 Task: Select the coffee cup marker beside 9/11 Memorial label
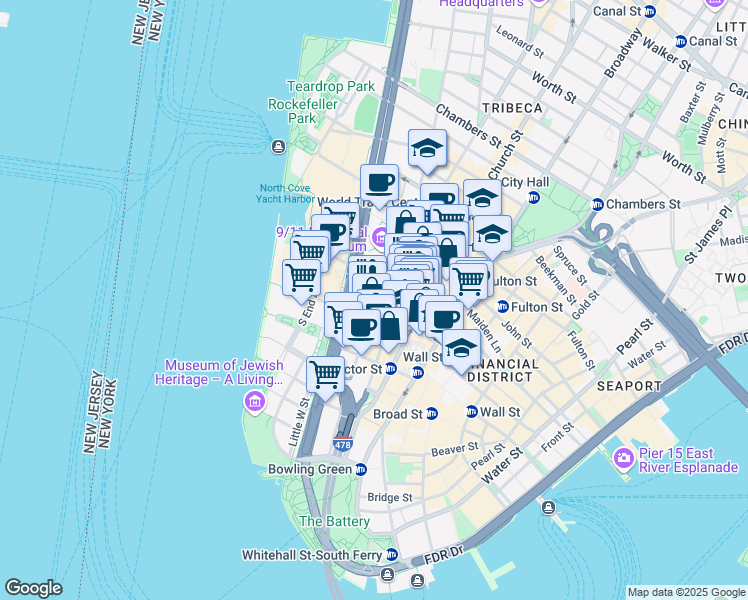[x=331, y=232]
